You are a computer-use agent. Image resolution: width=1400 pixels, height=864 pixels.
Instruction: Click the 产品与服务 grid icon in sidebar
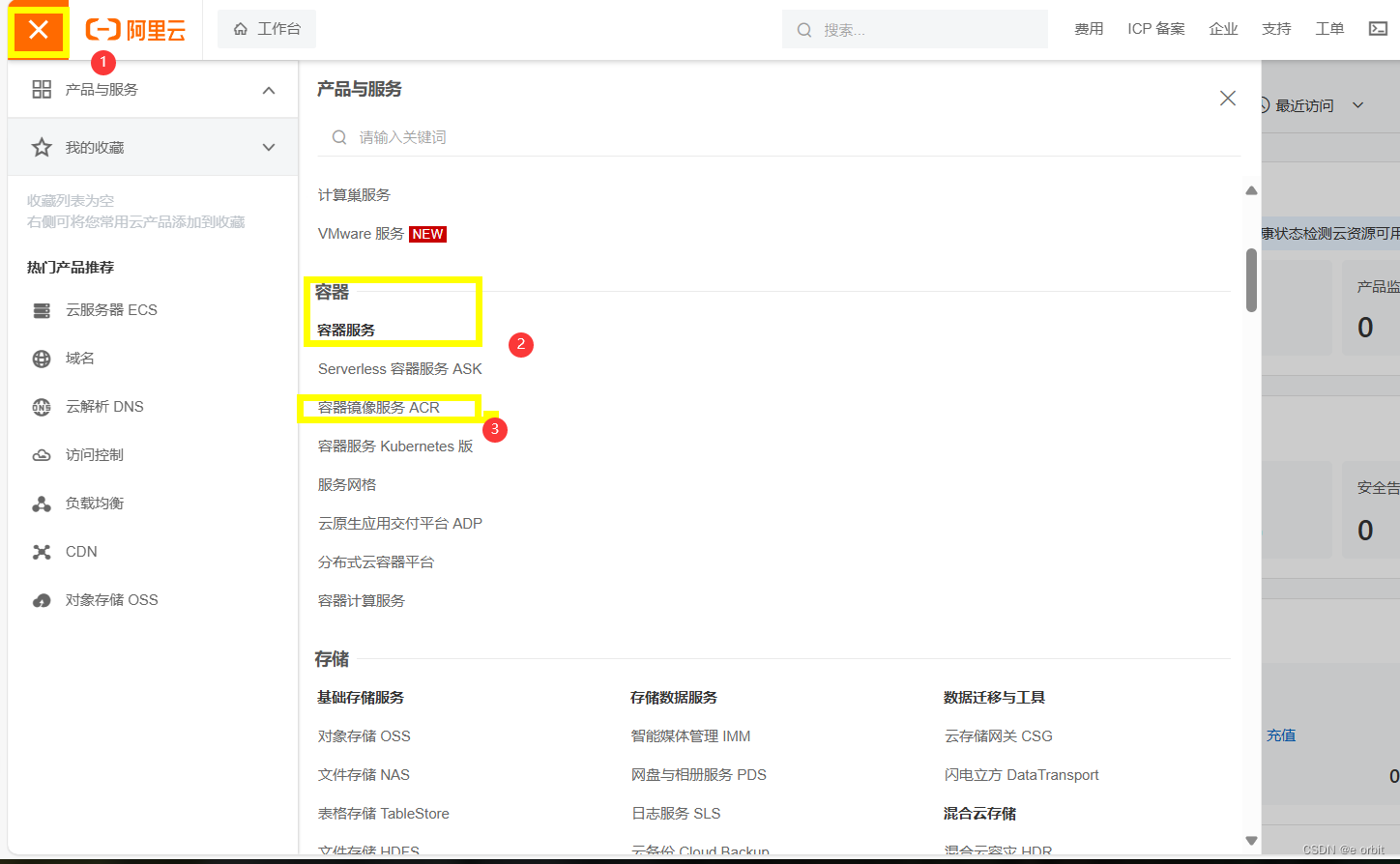click(x=42, y=89)
